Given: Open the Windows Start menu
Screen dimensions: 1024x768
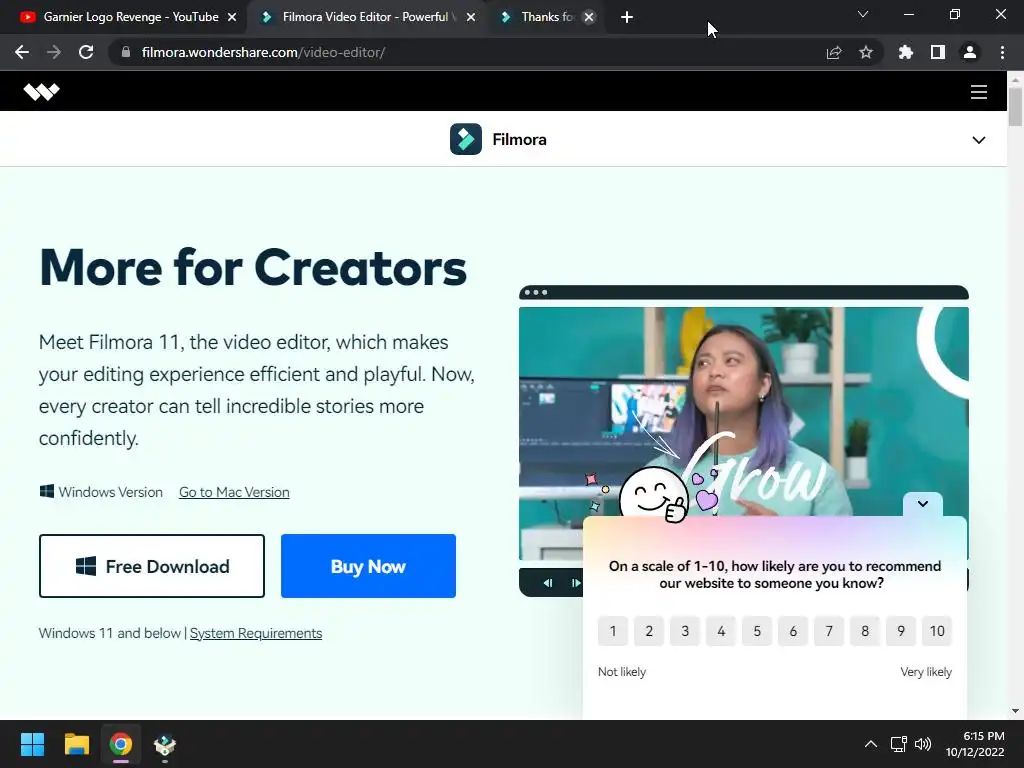Looking at the screenshot, I should click(x=32, y=744).
